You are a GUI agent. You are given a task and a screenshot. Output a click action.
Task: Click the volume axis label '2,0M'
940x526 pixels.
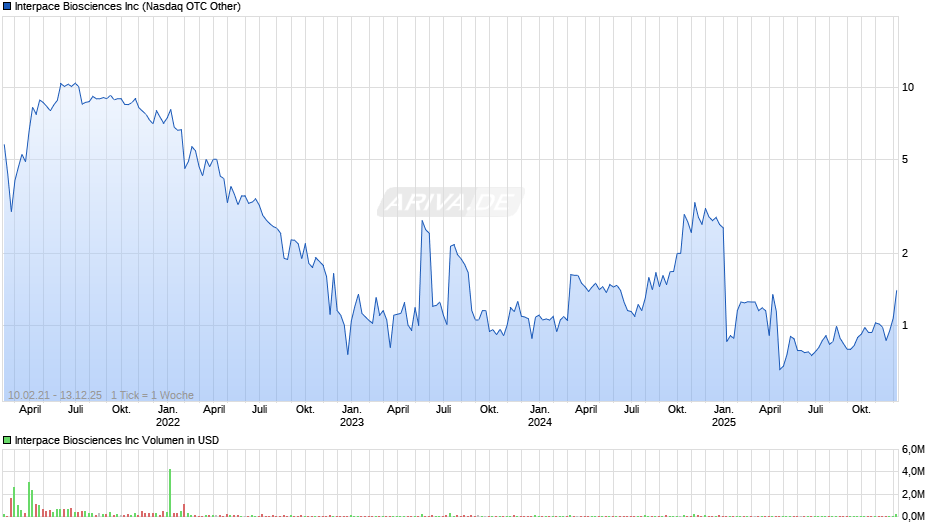(x=913, y=494)
